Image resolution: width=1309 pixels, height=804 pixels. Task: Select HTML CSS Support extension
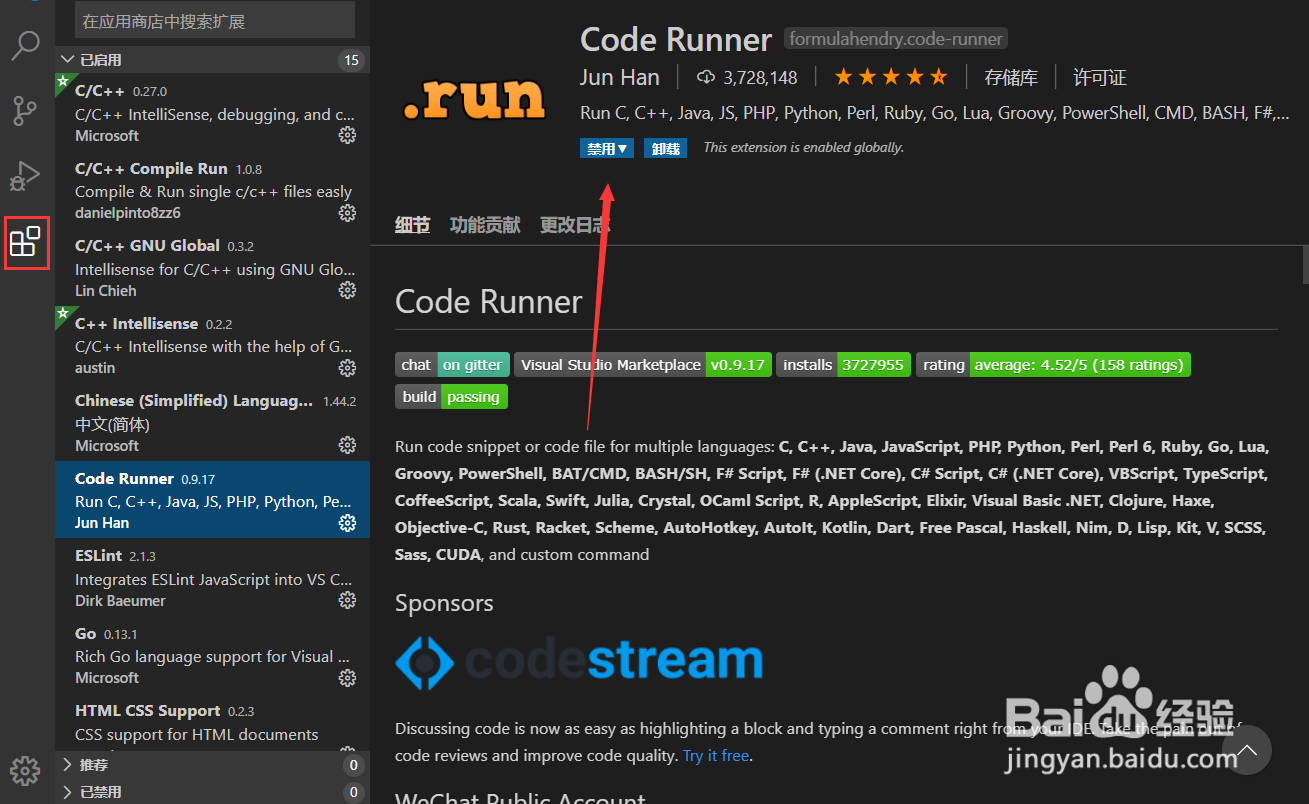212,722
